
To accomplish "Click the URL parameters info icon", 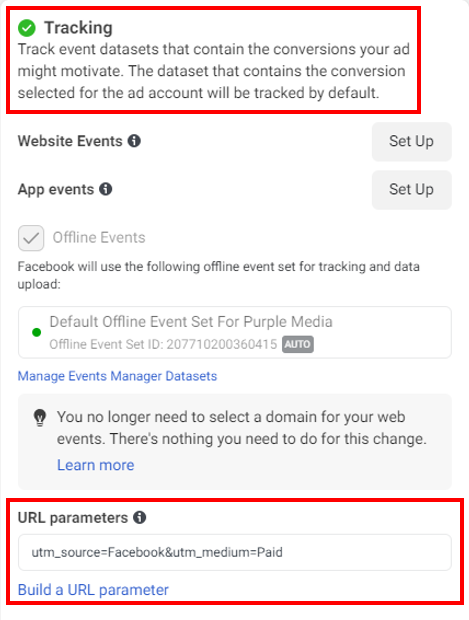I will point(140,517).
